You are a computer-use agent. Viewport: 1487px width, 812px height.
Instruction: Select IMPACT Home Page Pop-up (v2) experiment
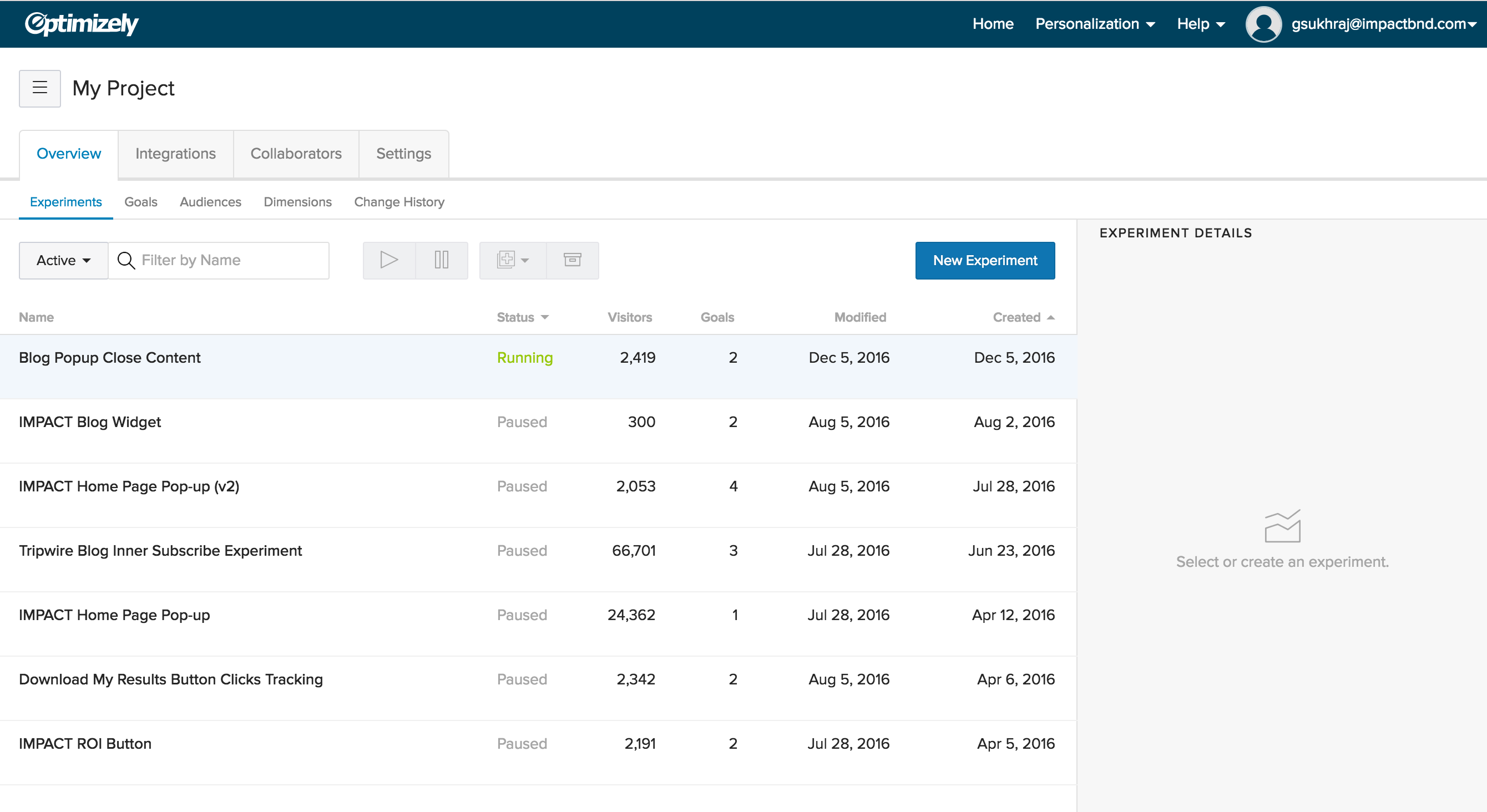(x=538, y=495)
